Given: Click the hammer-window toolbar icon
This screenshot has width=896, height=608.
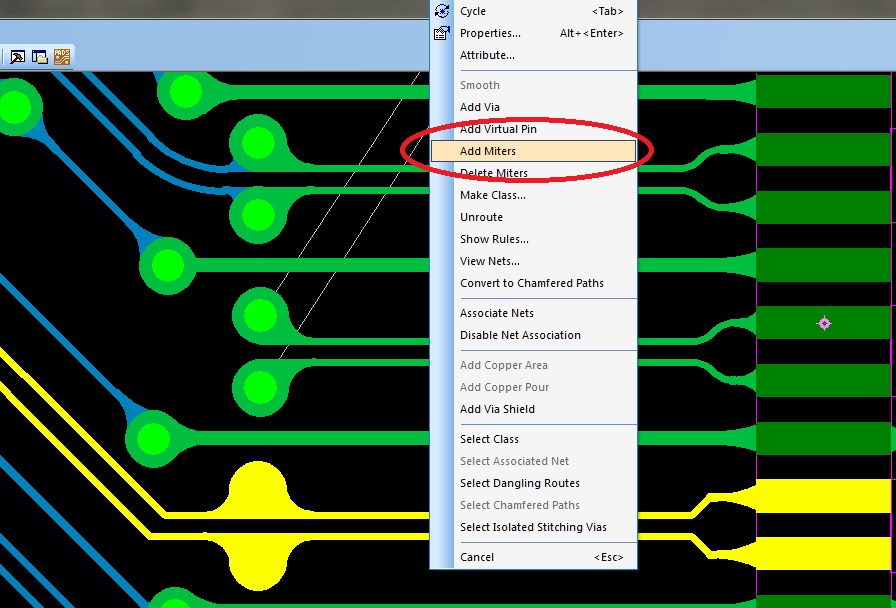Looking at the screenshot, I should tap(18, 57).
